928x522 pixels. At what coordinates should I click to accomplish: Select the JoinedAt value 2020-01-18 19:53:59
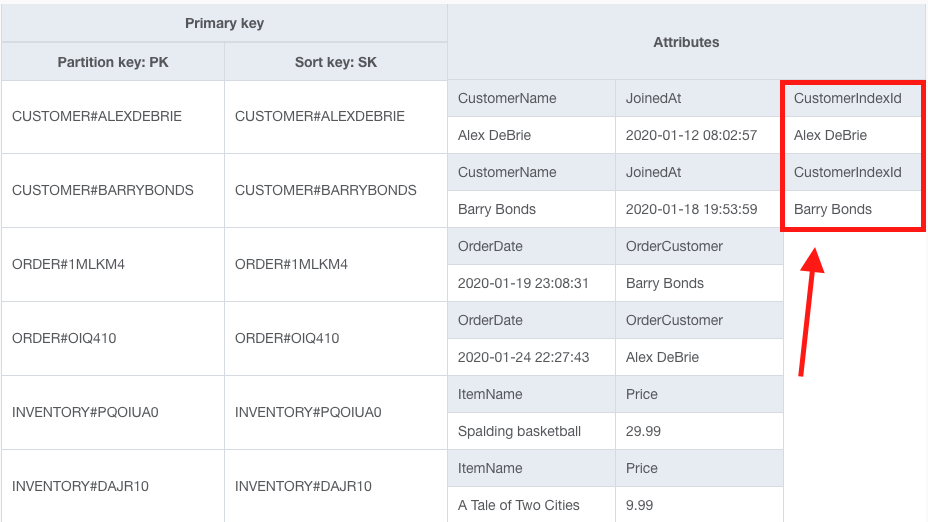pos(691,209)
